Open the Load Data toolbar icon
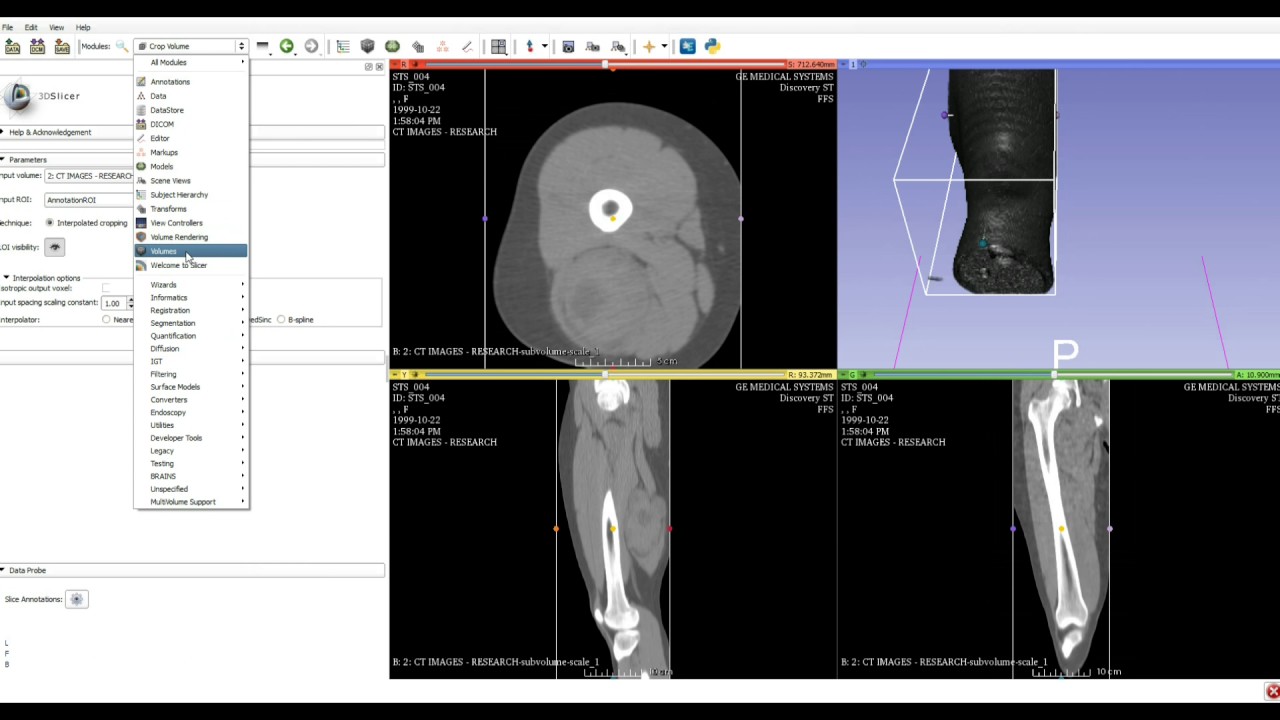The height and width of the screenshot is (720, 1280). [x=12, y=46]
